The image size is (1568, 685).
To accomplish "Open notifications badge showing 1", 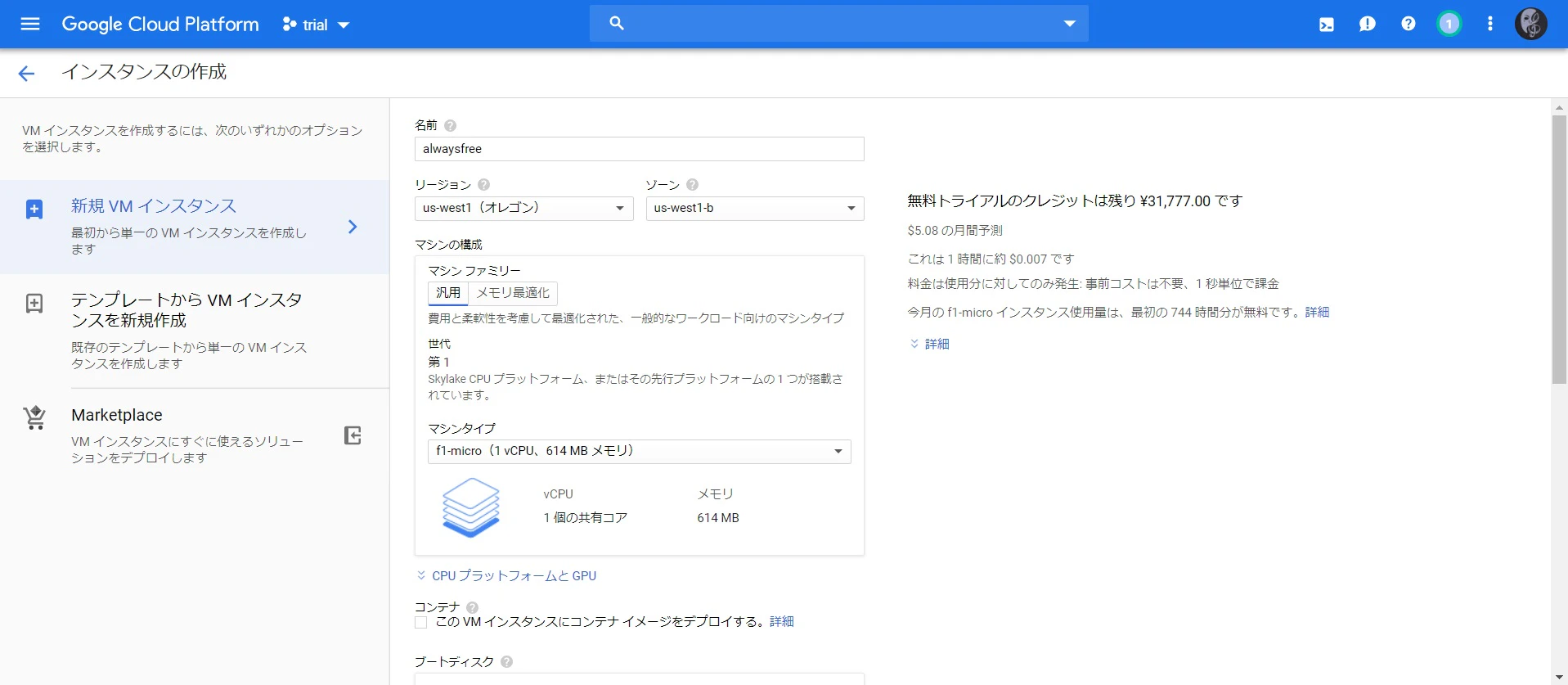I will point(1449,24).
